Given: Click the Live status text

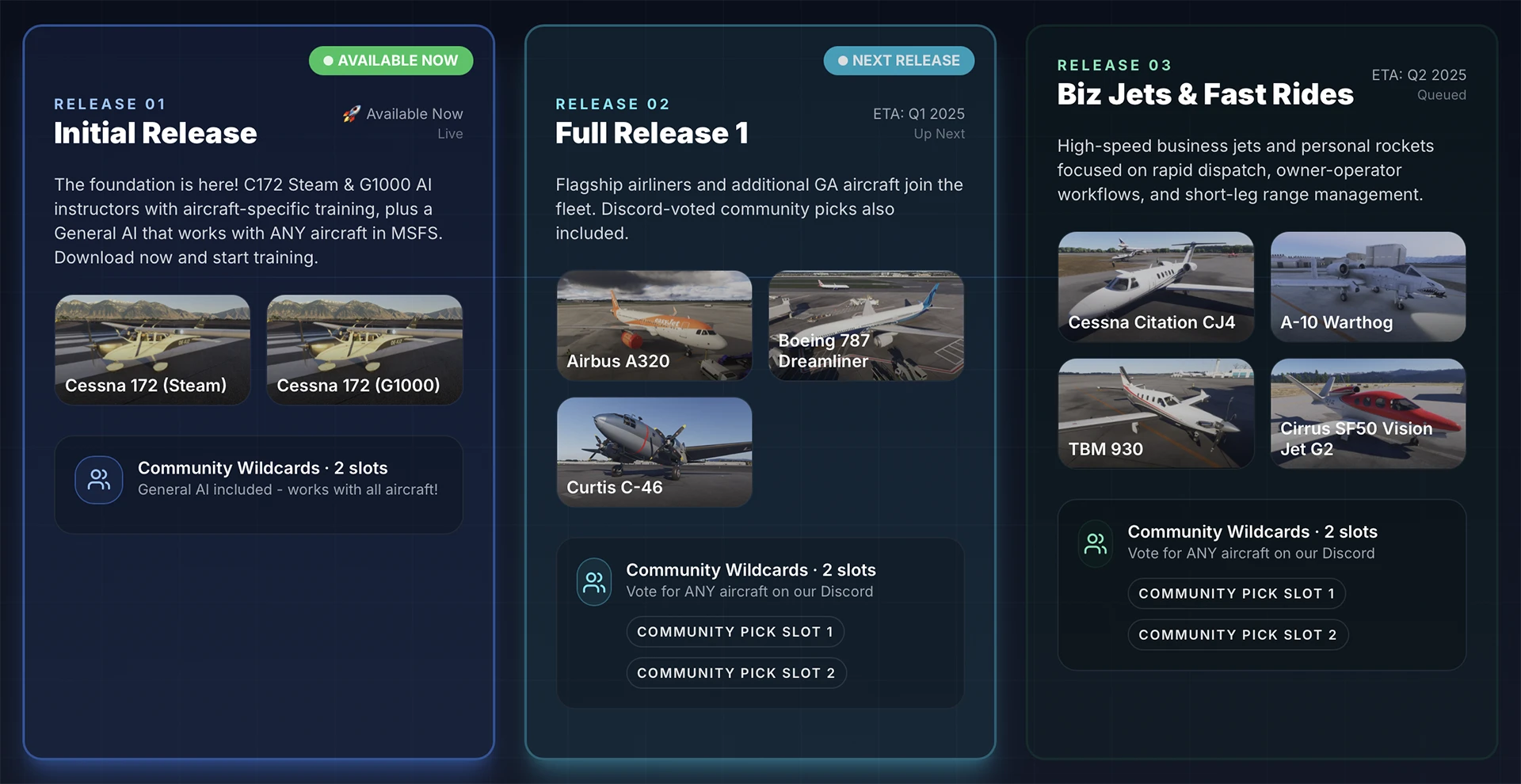Looking at the screenshot, I should click(x=450, y=134).
